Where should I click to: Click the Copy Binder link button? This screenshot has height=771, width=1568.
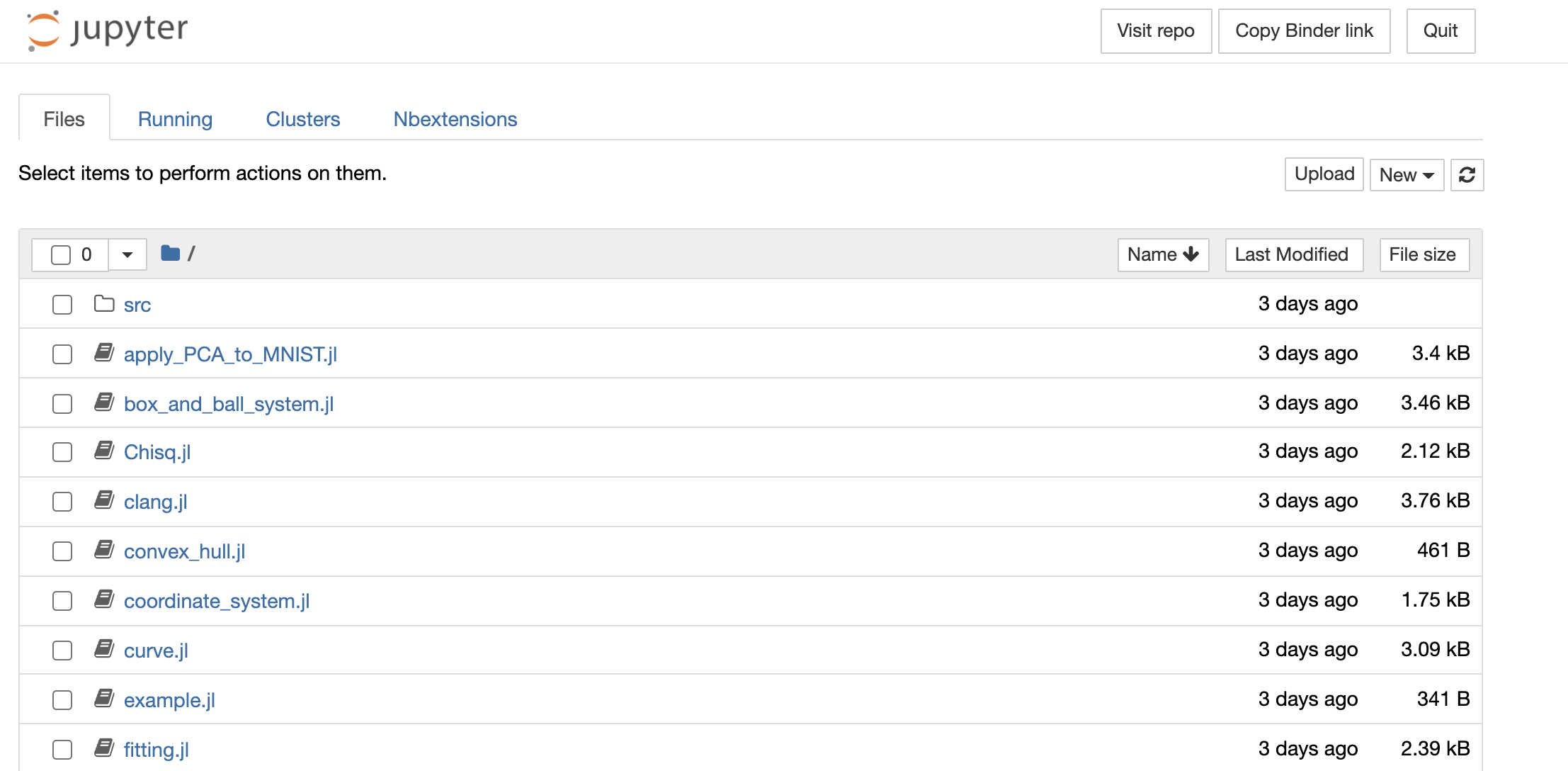[1303, 30]
